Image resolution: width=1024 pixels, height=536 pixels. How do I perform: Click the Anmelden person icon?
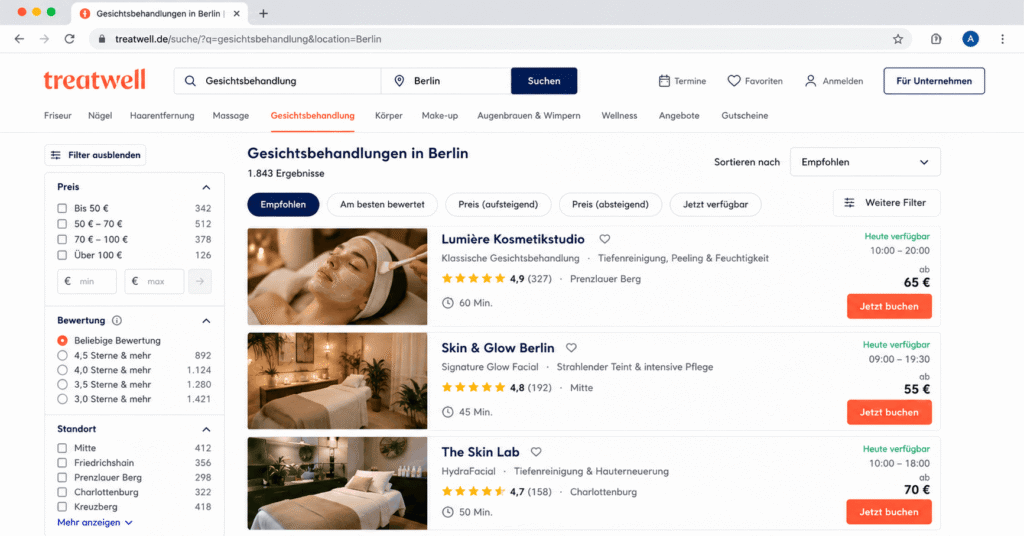(x=810, y=81)
